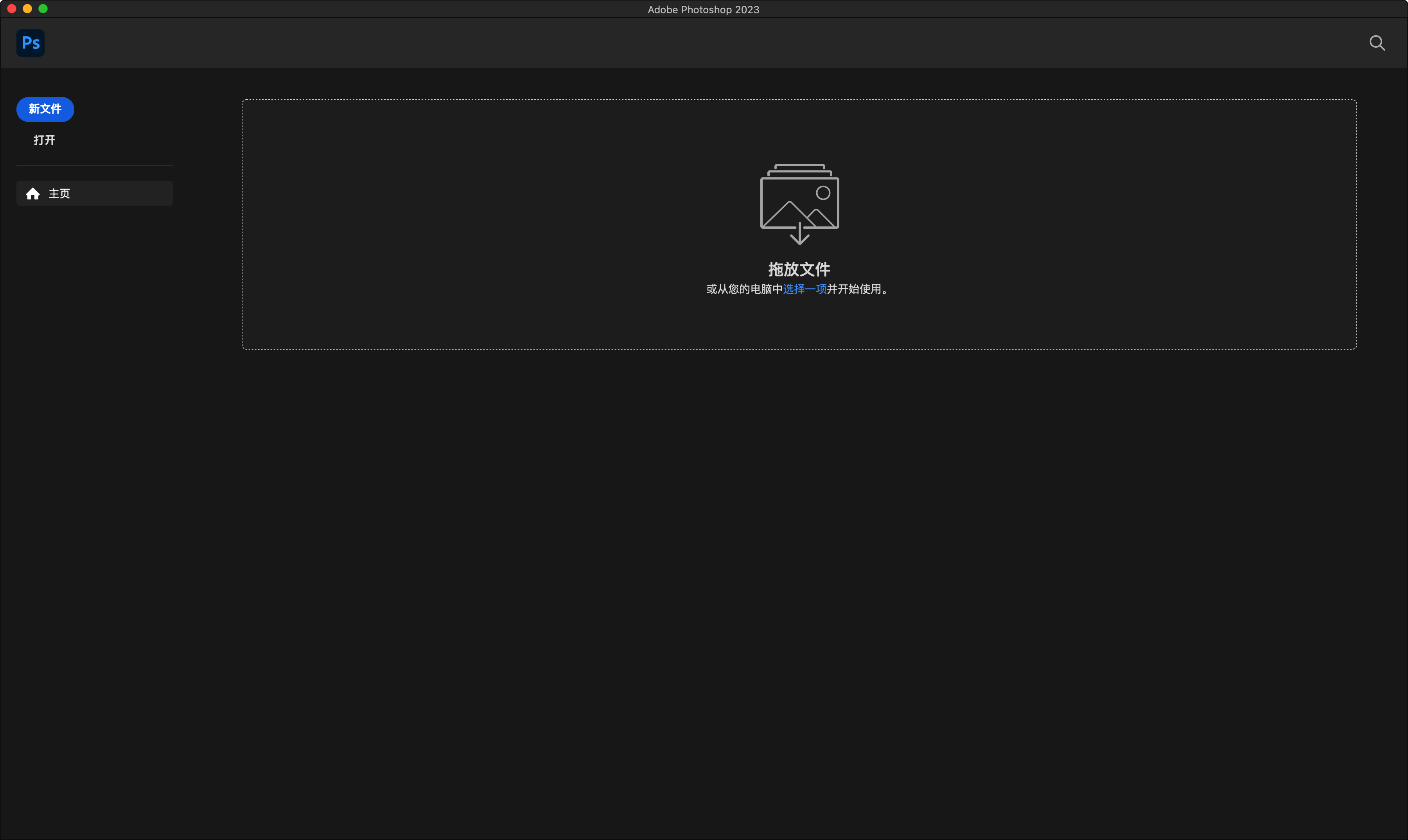This screenshot has width=1408, height=840.
Task: Click the drag-and-drop image stack icon
Action: [x=799, y=204]
